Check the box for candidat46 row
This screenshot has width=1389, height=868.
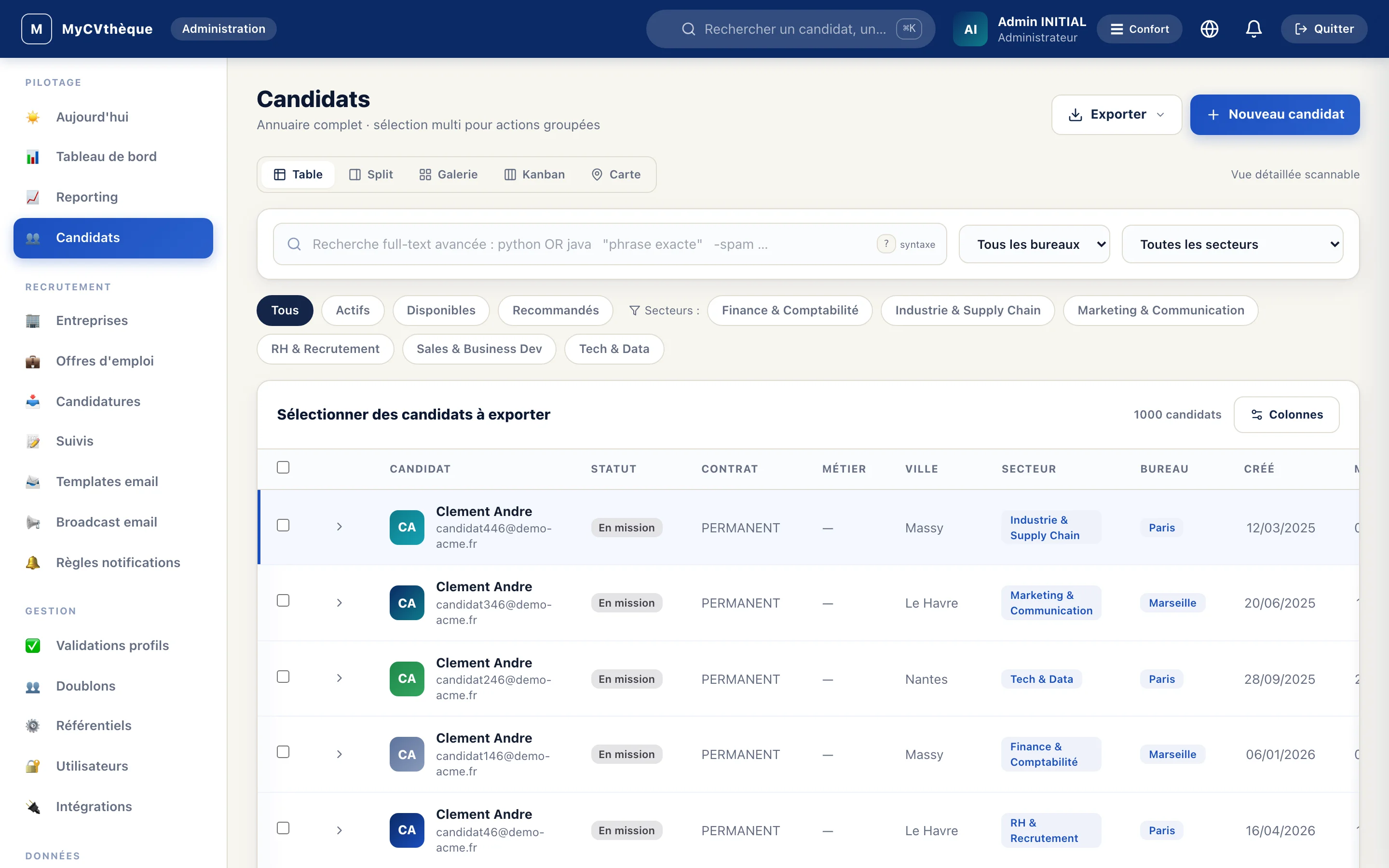tap(283, 828)
